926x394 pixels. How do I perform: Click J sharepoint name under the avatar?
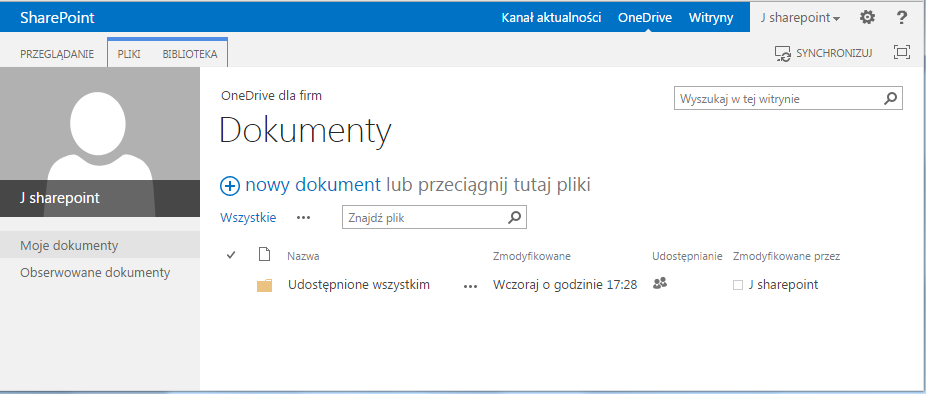[60, 198]
